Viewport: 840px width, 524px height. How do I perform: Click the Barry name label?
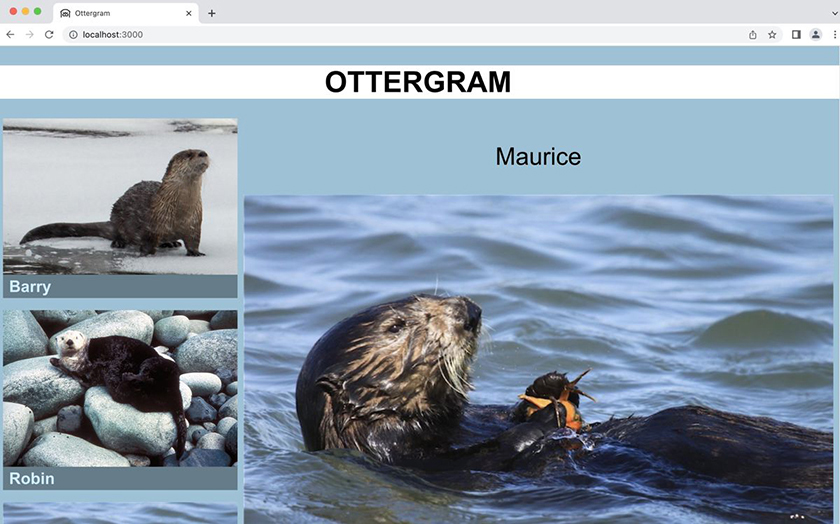(30, 287)
